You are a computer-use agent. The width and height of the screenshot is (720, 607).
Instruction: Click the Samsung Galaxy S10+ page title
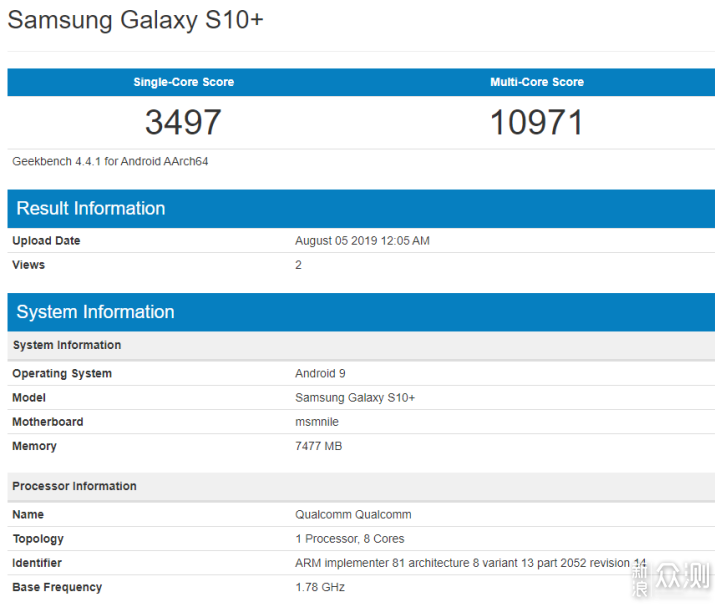pos(136,21)
